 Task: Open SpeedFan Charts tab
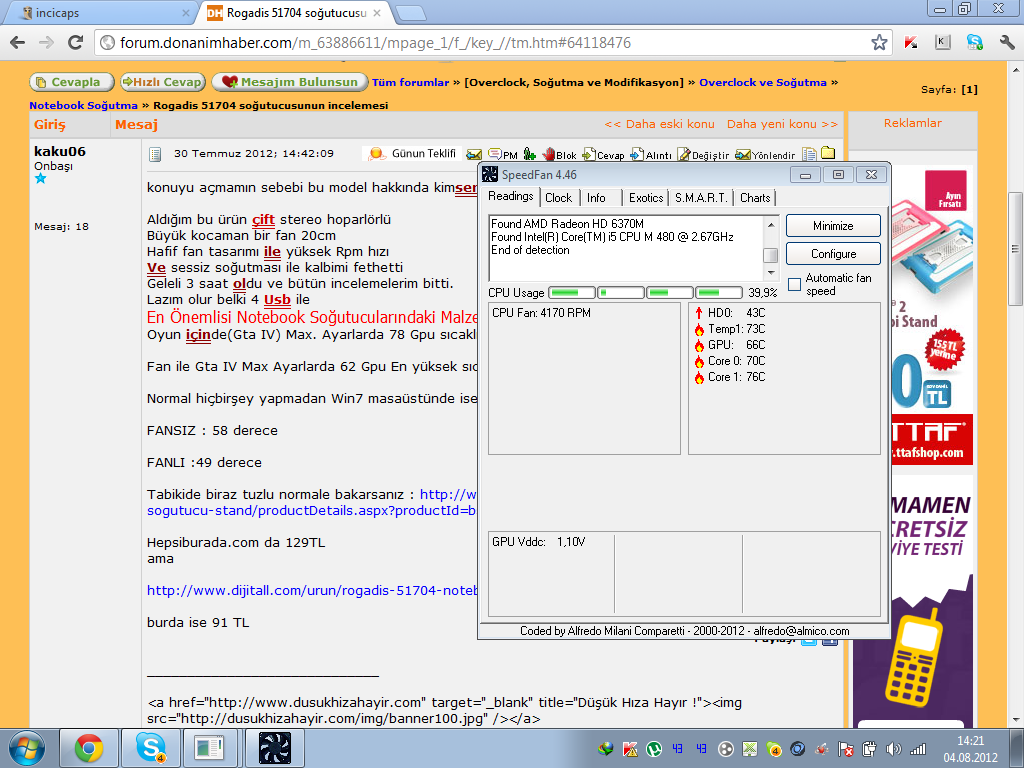(755, 198)
